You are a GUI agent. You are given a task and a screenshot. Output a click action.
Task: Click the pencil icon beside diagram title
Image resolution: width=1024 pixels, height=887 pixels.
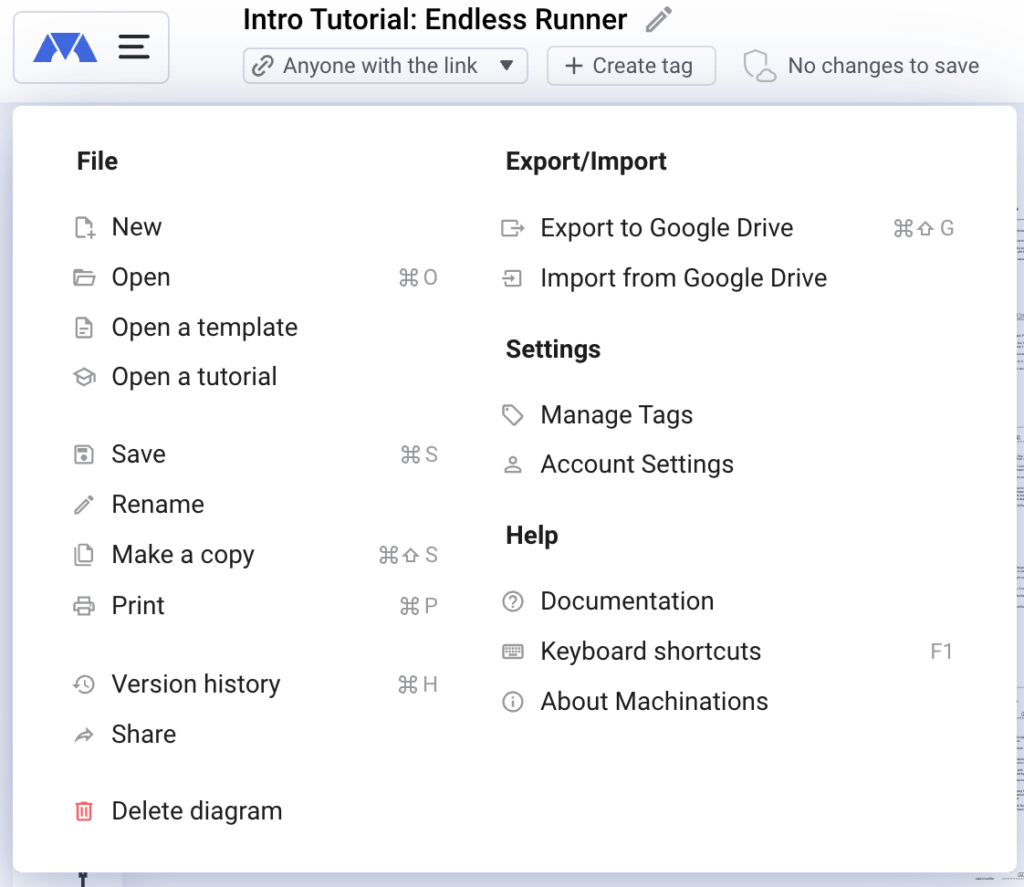pos(658,19)
